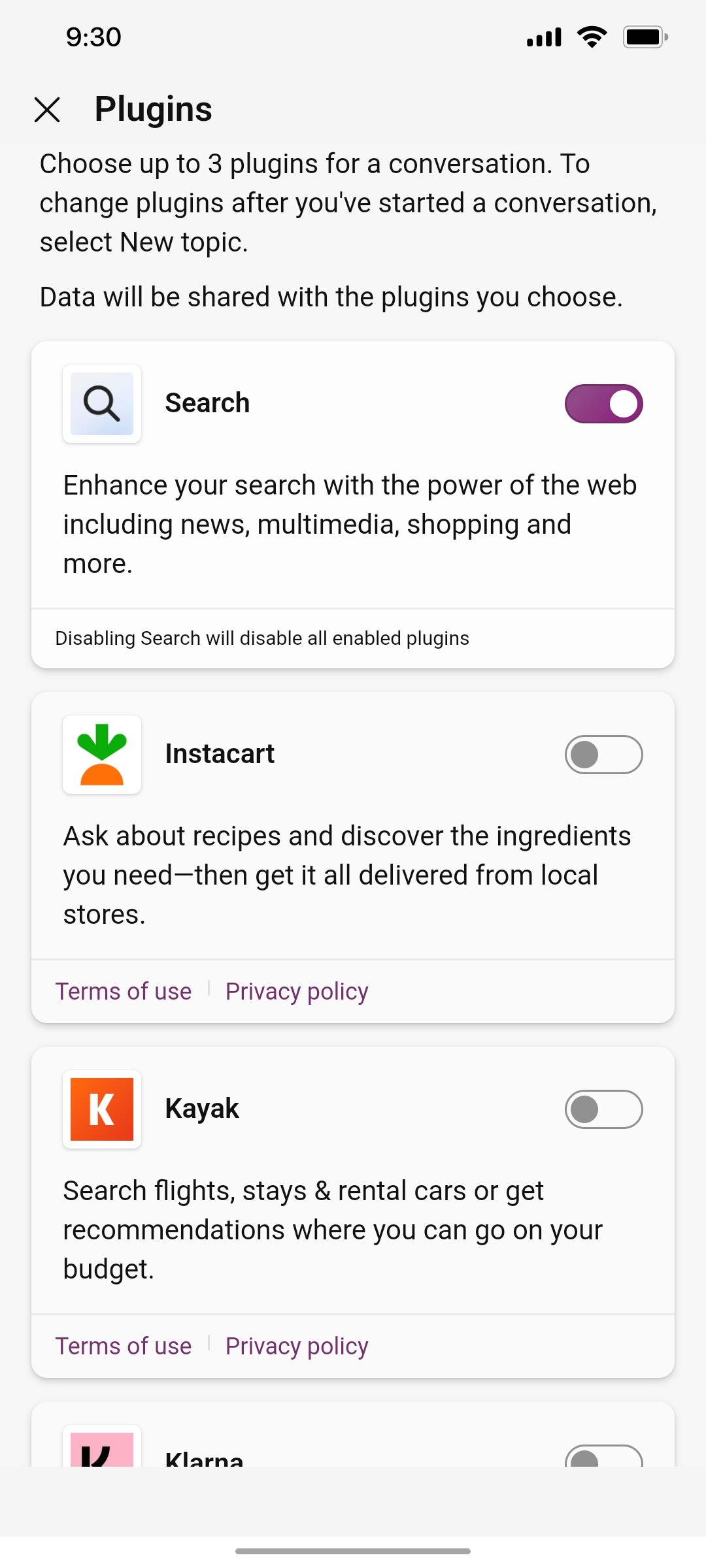Image resolution: width=706 pixels, height=1568 pixels.
Task: Select the Plugins heading
Action: pyautogui.click(x=153, y=108)
